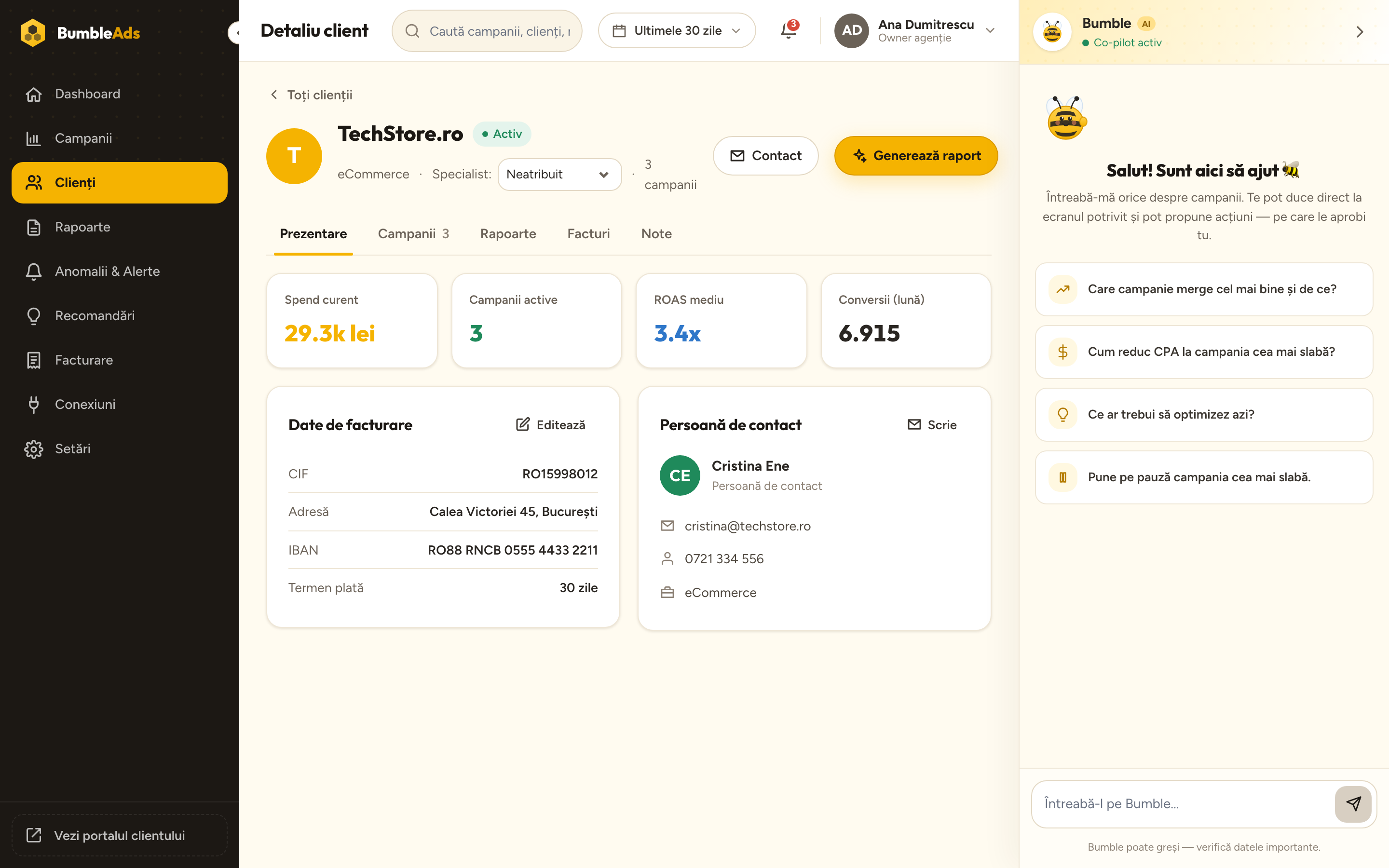This screenshot has width=1389, height=868.
Task: Click the external link icon beside Vezi portalul
Action: [34, 835]
